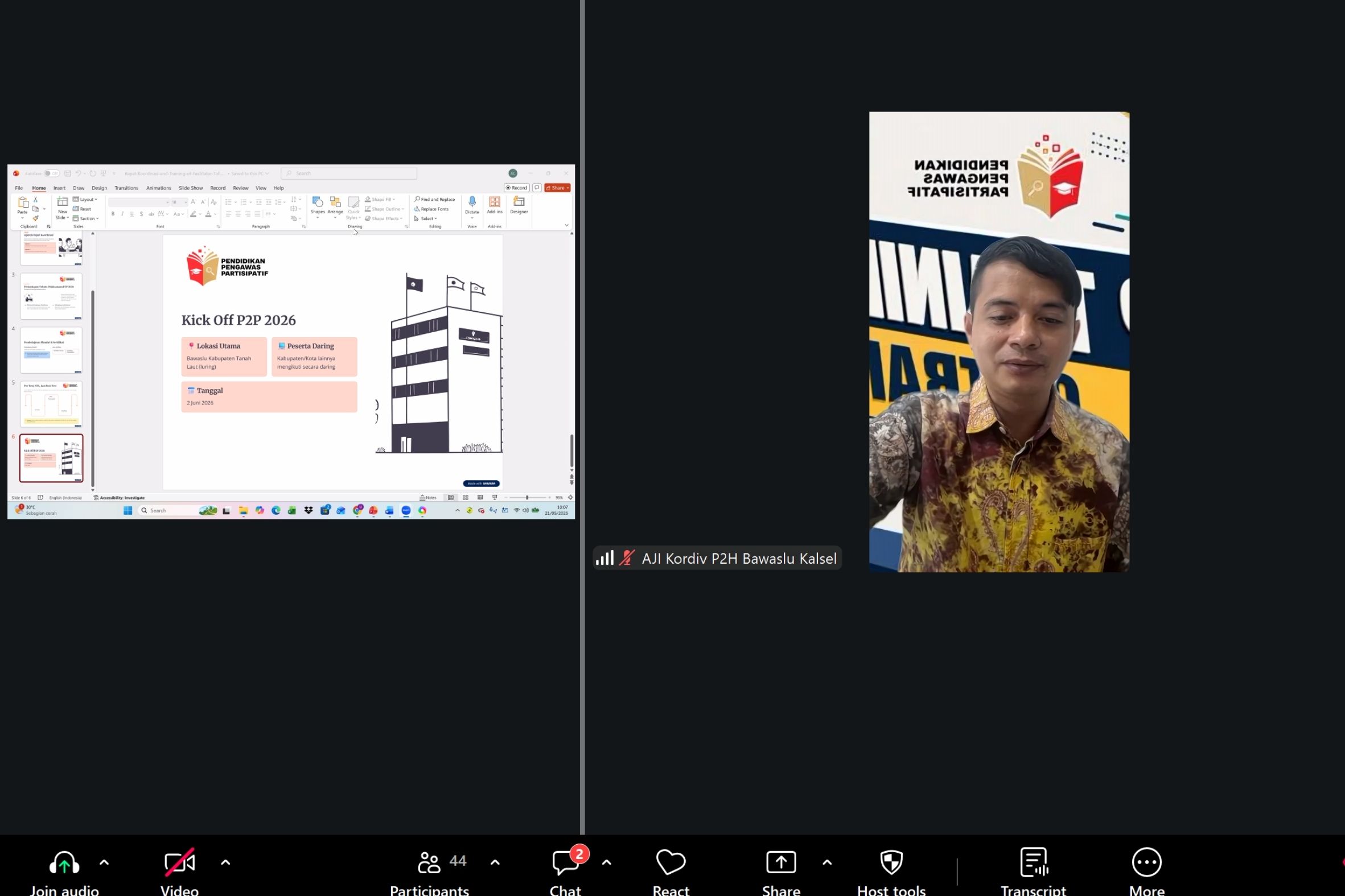This screenshot has width=1345, height=896.
Task: Open the Slide Show ribbon tab
Action: click(x=191, y=188)
